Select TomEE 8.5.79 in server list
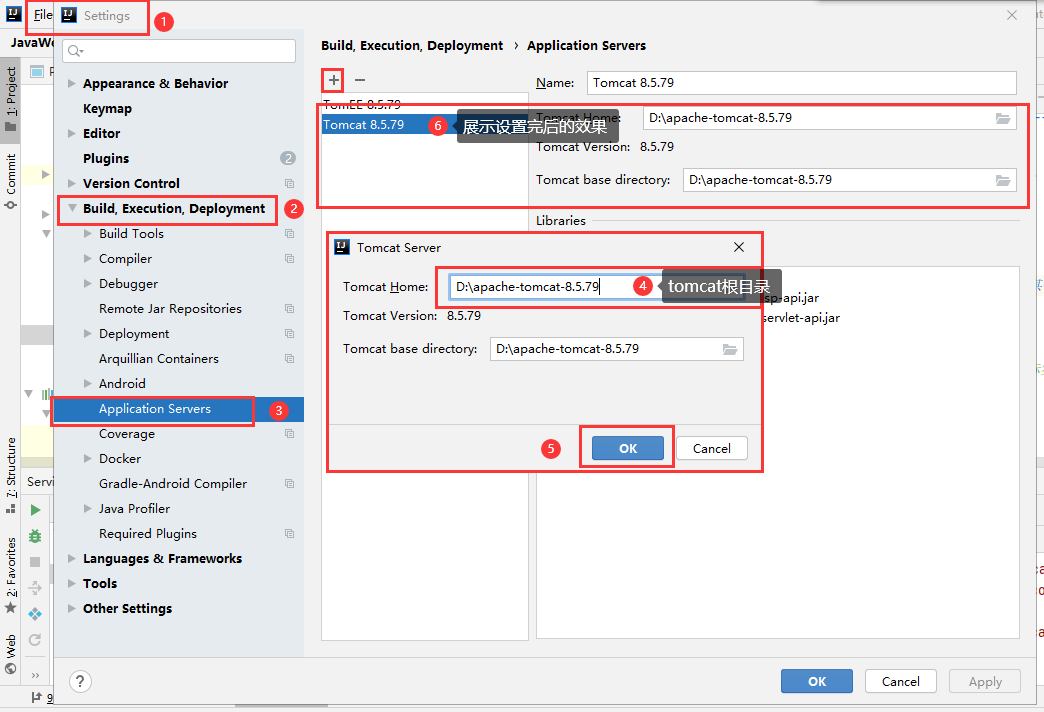1044x712 pixels. pyautogui.click(x=362, y=105)
